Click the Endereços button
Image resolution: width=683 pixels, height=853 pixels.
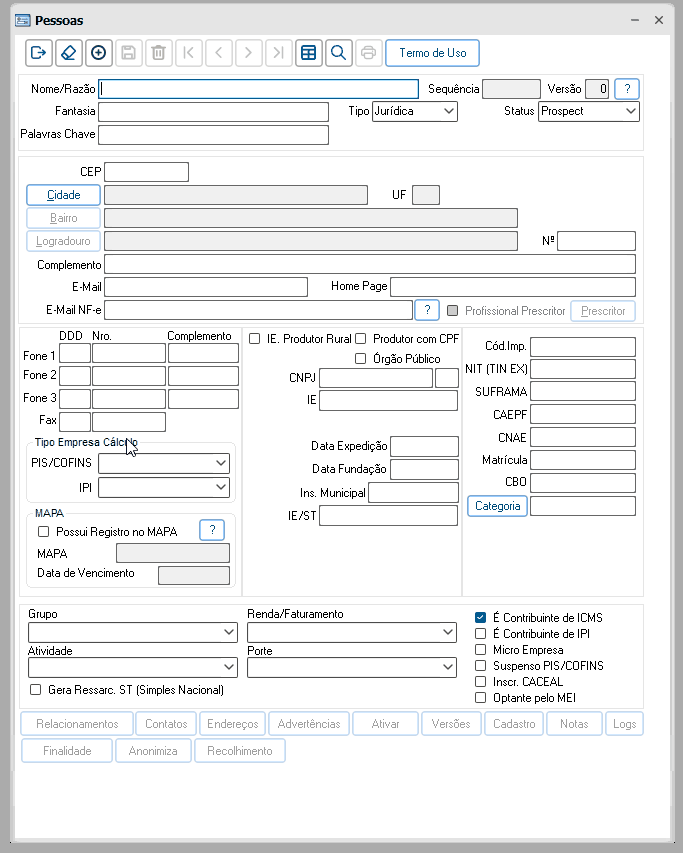[x=233, y=724]
